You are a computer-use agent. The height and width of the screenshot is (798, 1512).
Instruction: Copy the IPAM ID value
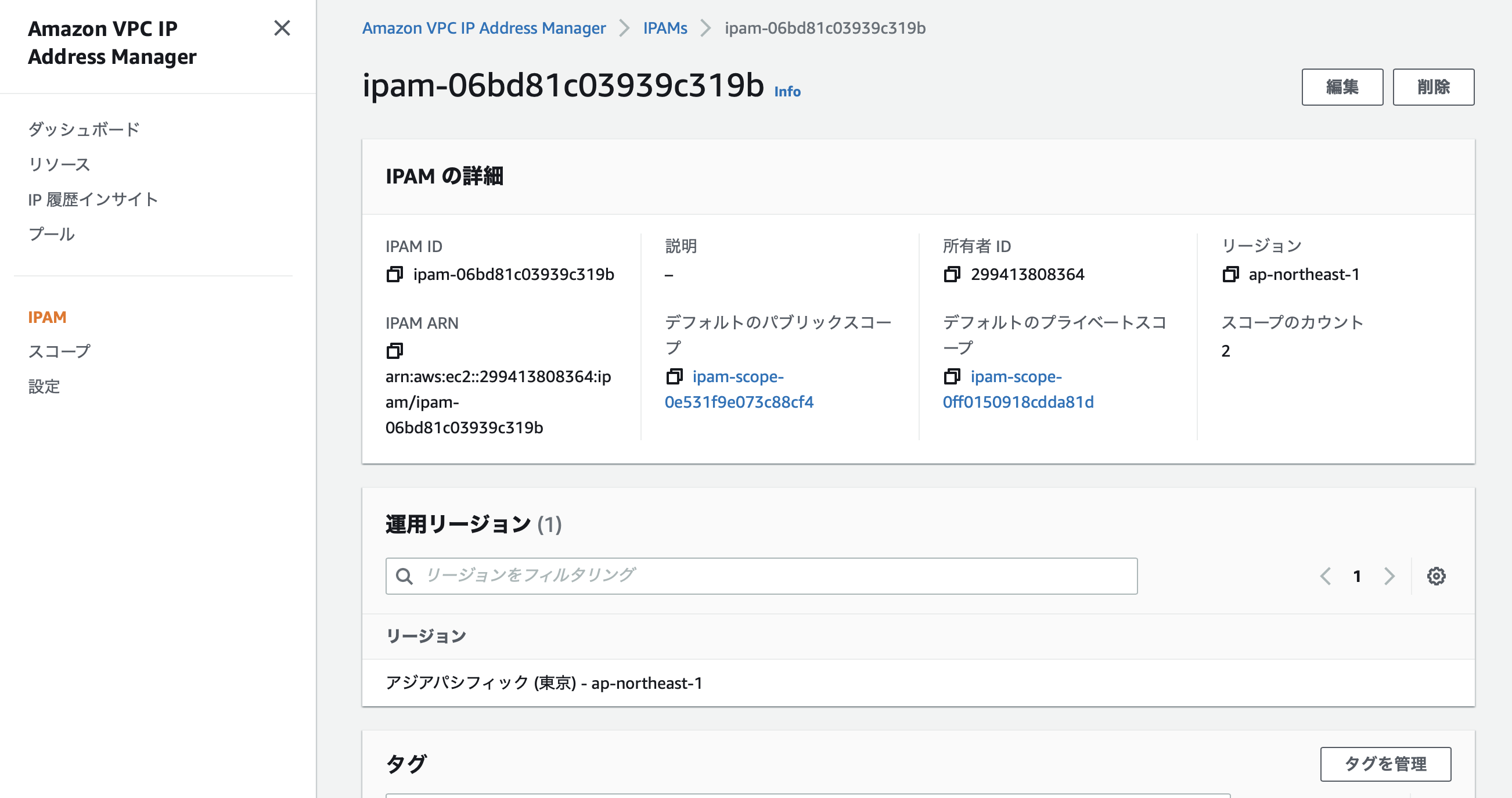(x=395, y=274)
